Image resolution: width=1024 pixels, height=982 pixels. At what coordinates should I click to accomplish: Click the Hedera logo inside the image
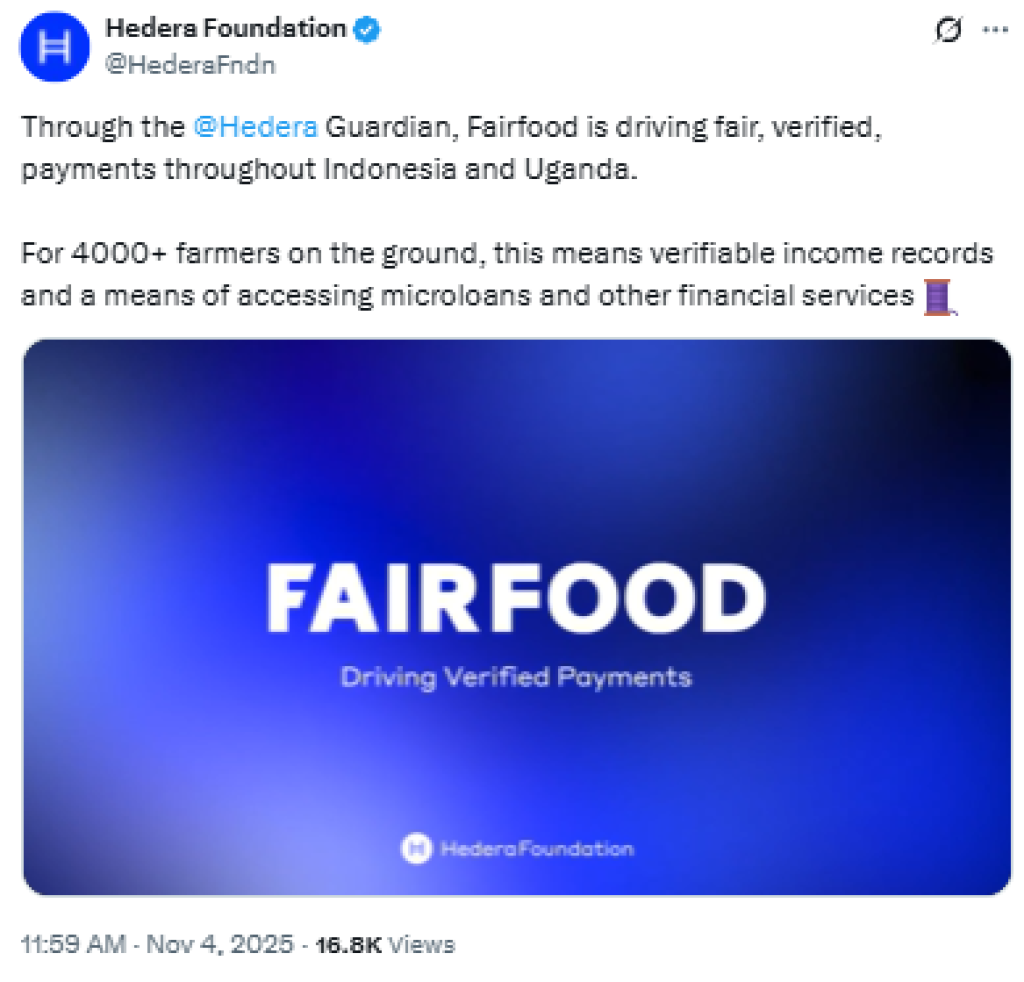416,848
